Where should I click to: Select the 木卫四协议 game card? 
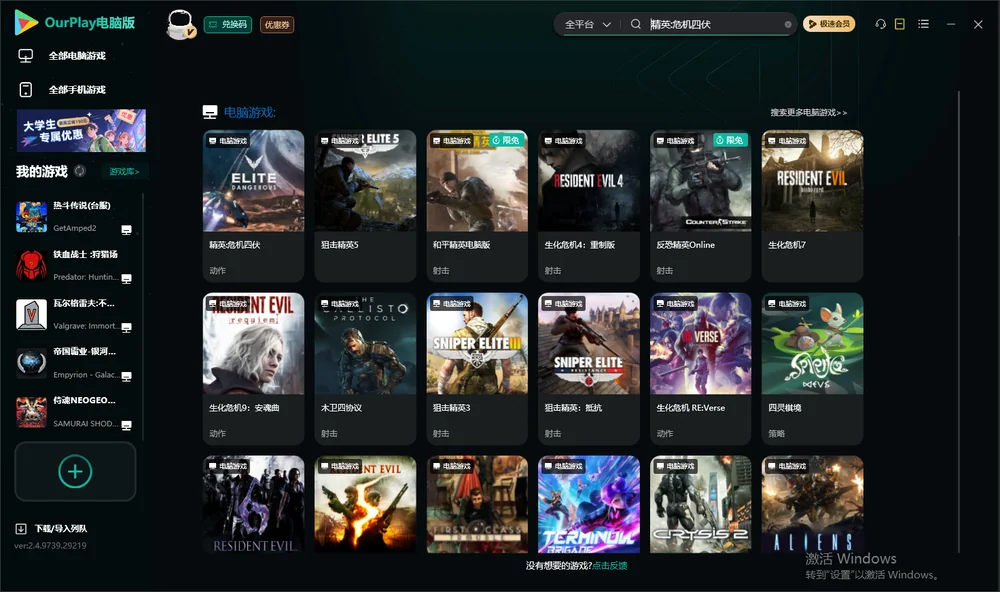pyautogui.click(x=365, y=369)
